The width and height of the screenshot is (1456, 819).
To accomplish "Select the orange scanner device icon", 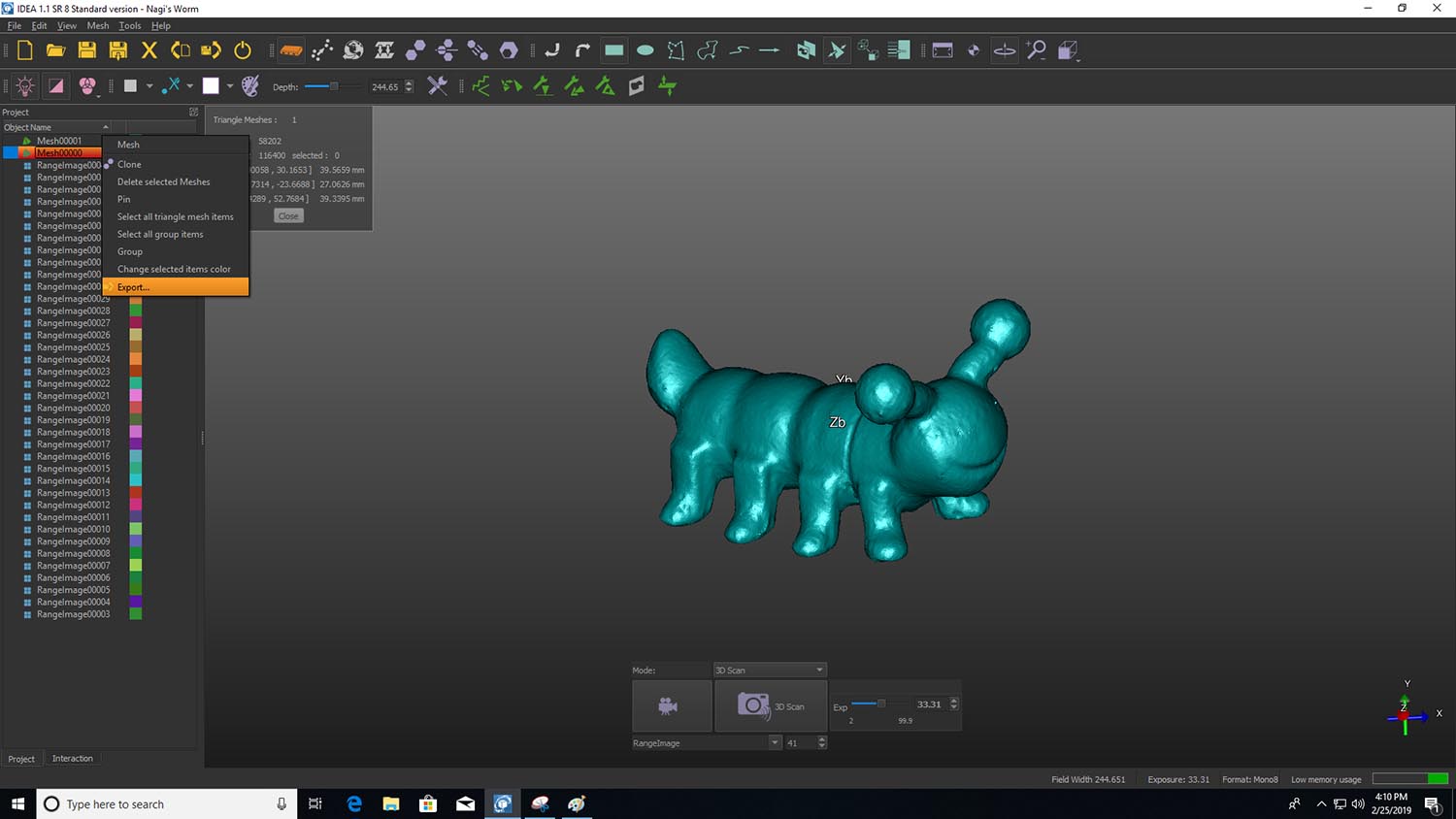I will coord(291,50).
